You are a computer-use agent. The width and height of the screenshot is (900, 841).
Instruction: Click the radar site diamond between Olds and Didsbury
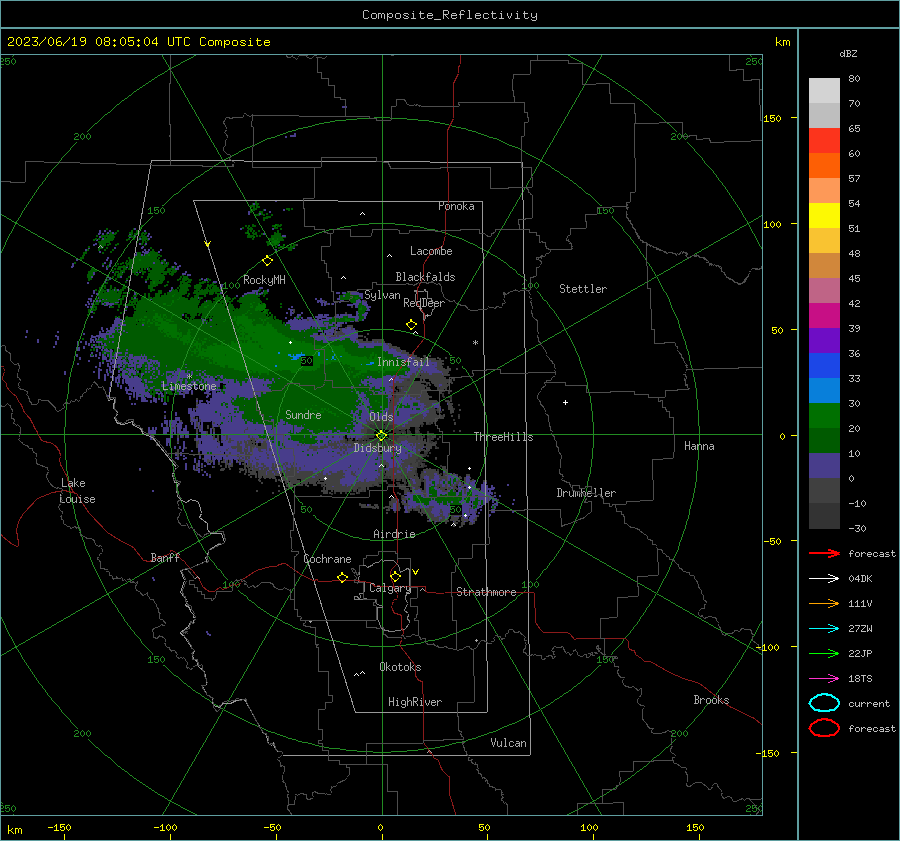(x=381, y=436)
